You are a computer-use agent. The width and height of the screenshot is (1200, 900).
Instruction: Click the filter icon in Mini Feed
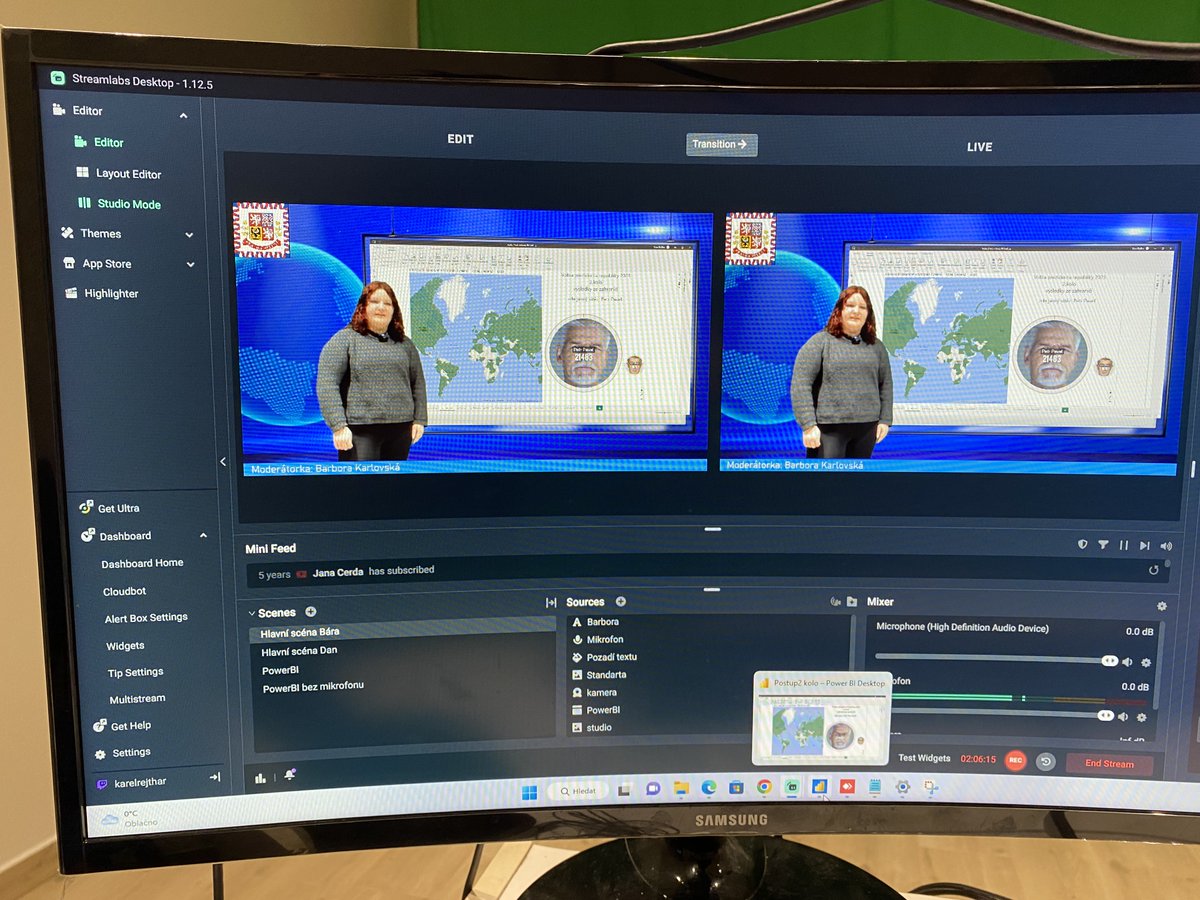point(1103,545)
